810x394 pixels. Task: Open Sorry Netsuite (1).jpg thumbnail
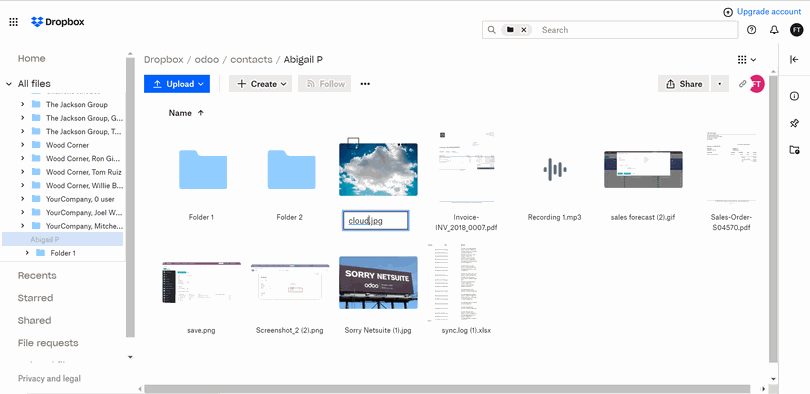coord(378,282)
